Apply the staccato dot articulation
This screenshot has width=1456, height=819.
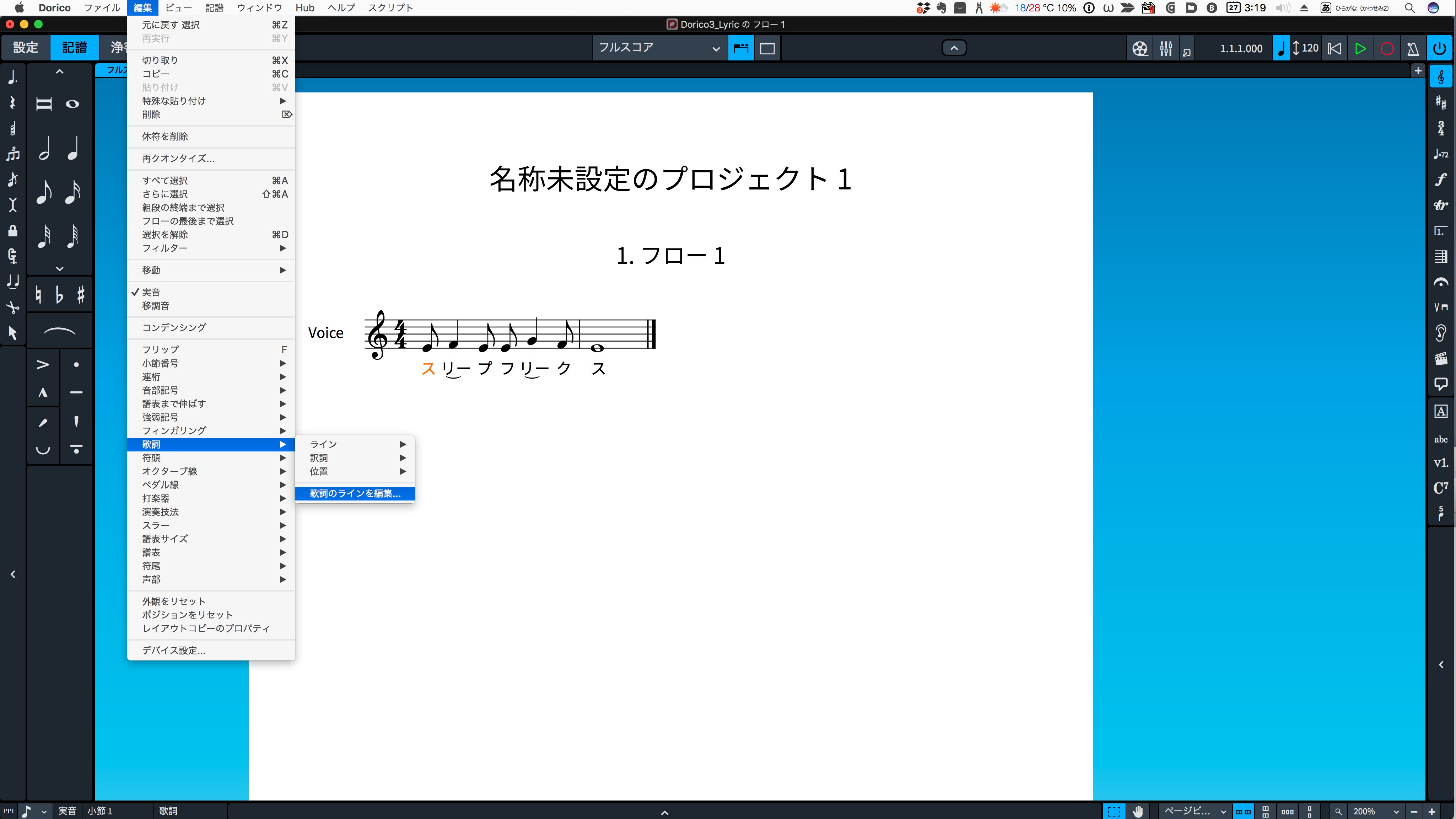76,365
